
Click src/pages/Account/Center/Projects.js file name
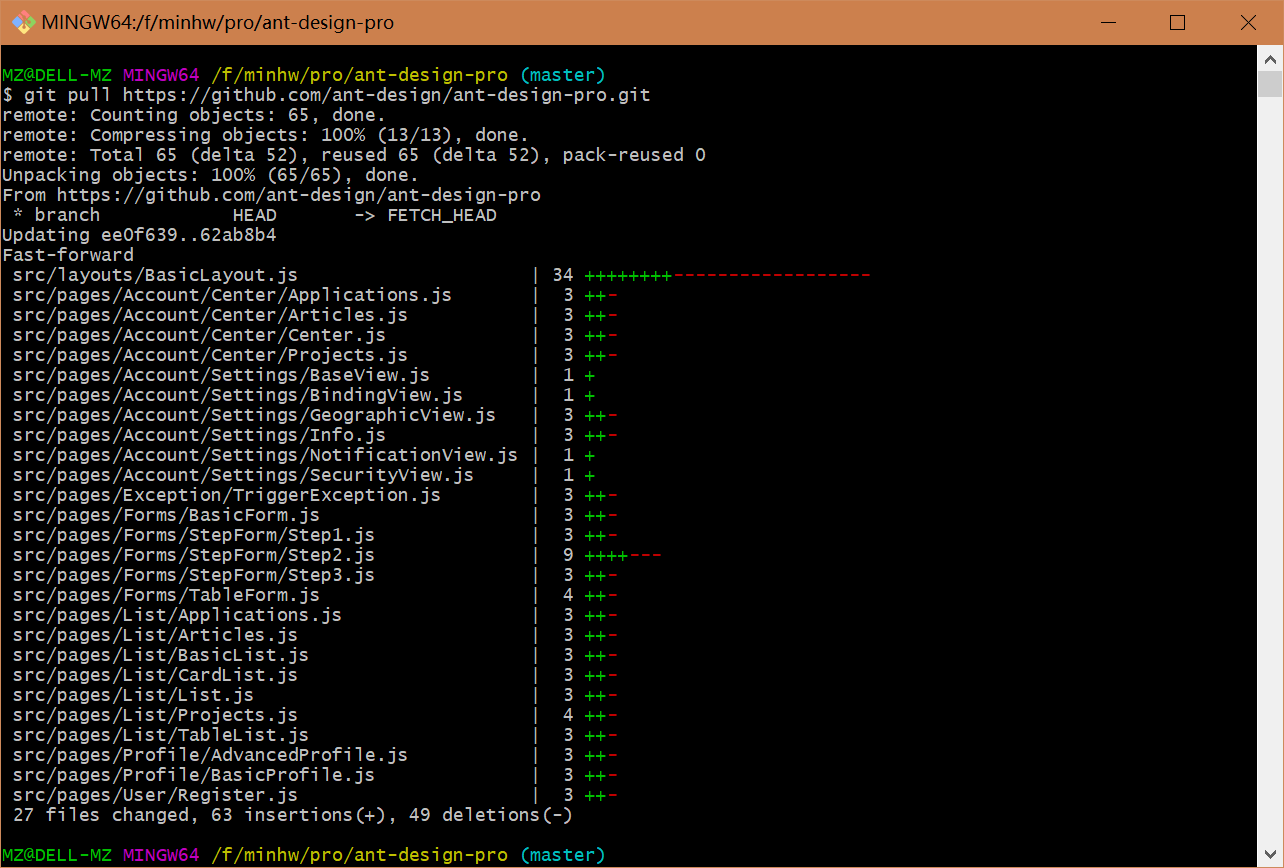coord(210,355)
